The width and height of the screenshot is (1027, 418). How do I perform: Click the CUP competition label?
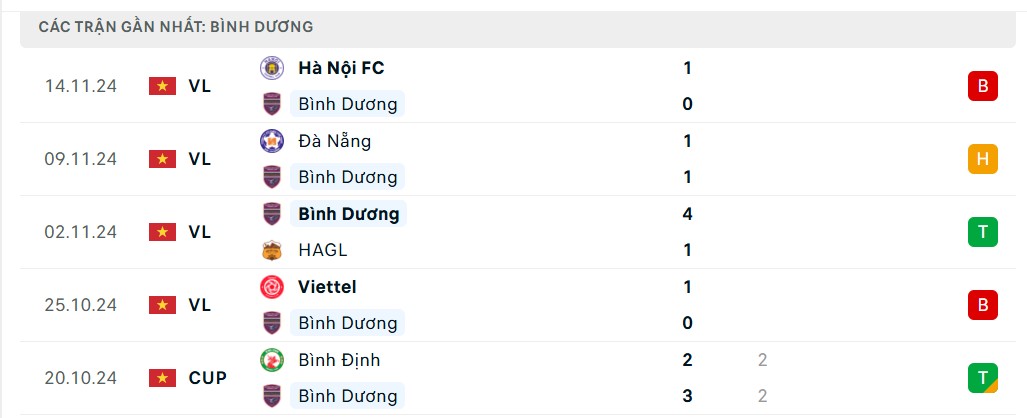click(x=207, y=378)
